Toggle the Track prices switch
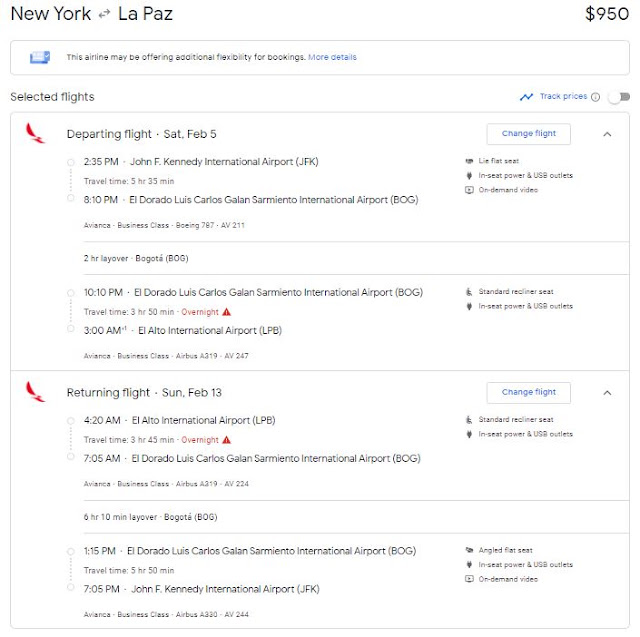 click(619, 97)
